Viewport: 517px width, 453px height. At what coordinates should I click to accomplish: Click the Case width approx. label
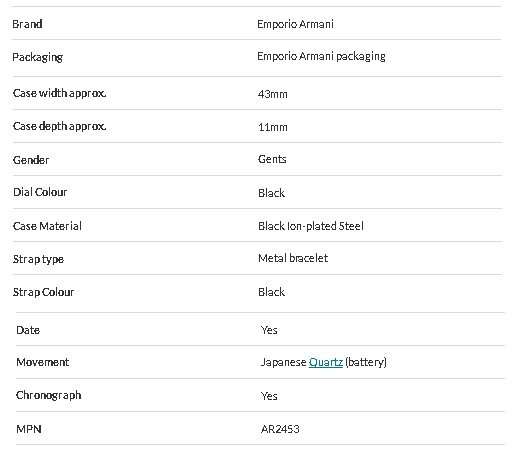click(x=59, y=93)
